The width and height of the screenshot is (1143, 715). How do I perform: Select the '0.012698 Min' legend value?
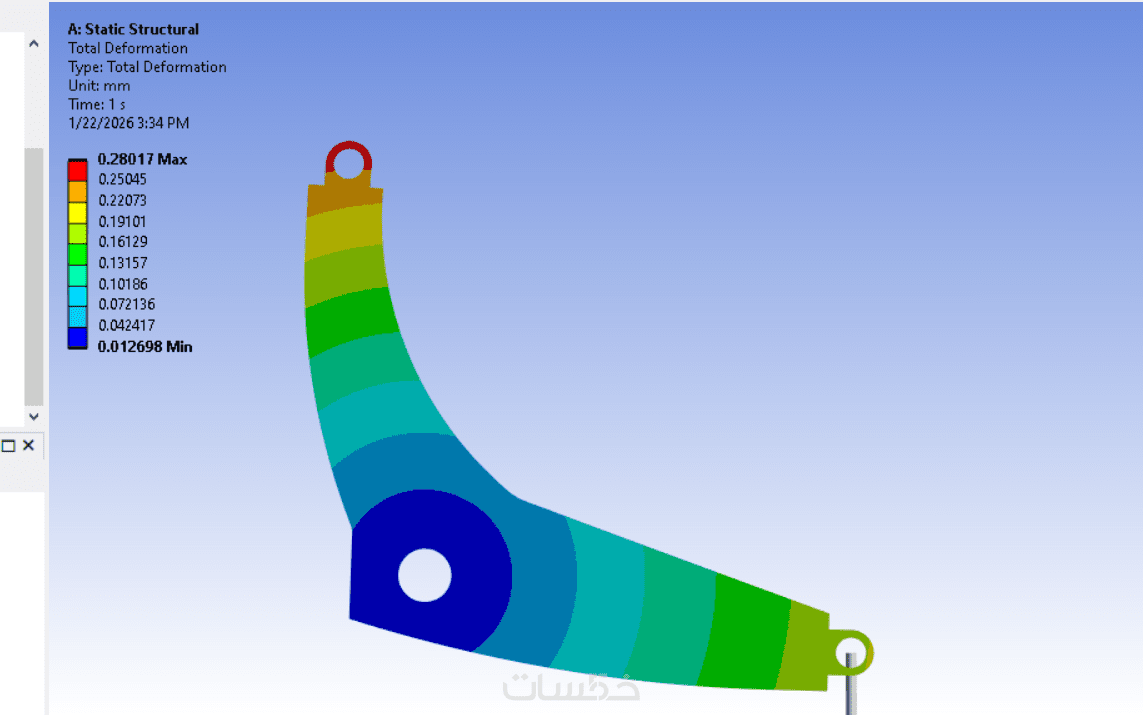(x=145, y=347)
